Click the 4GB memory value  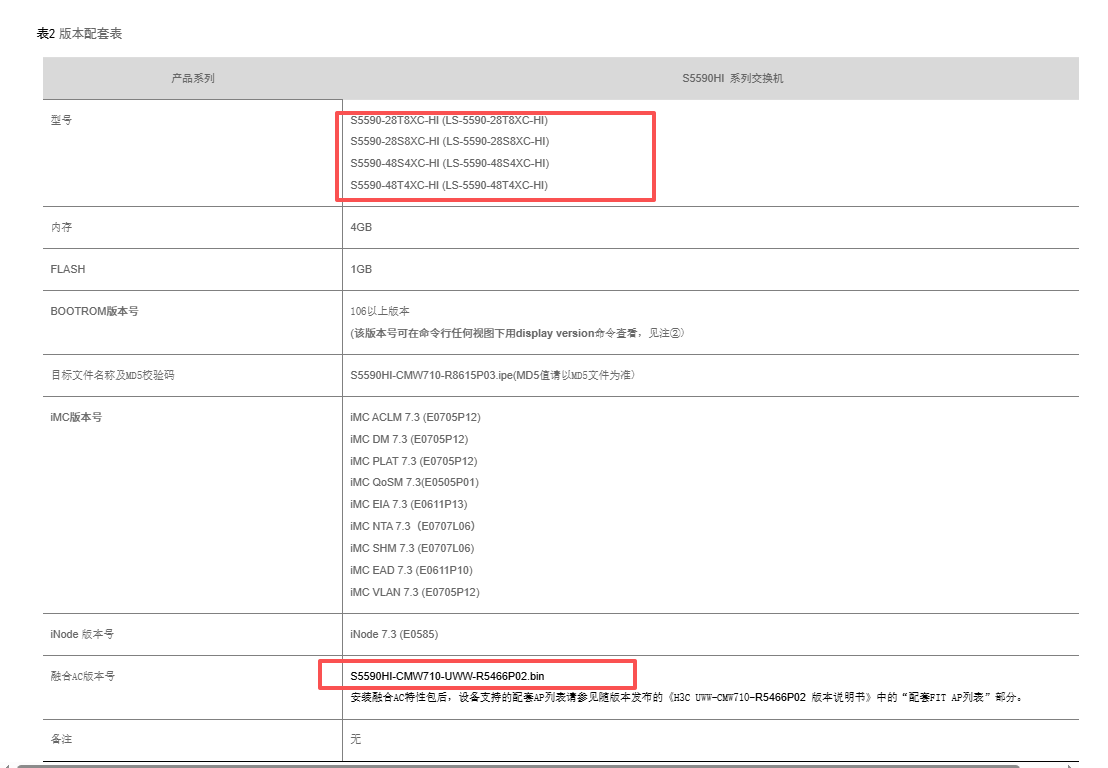click(x=361, y=227)
